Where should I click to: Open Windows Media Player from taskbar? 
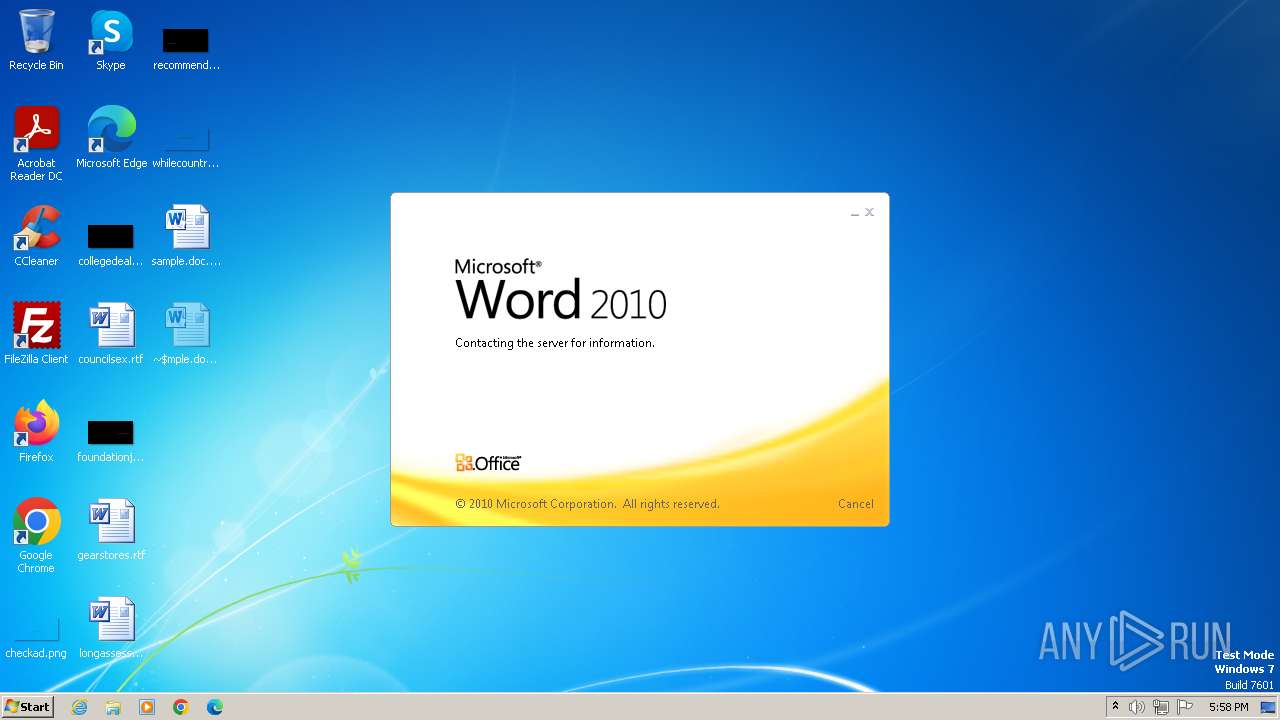[147, 707]
